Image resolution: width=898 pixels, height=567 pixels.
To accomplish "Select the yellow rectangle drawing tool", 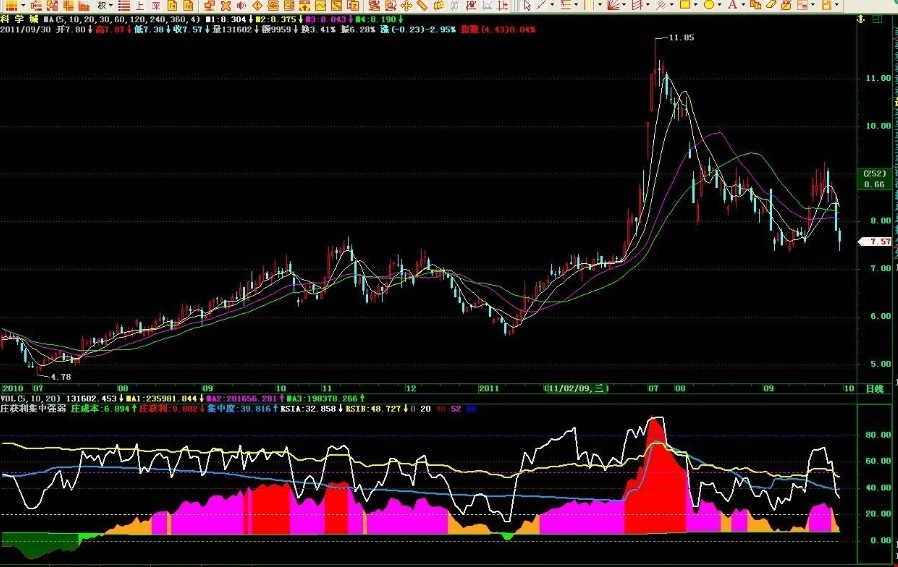I will [685, 5].
